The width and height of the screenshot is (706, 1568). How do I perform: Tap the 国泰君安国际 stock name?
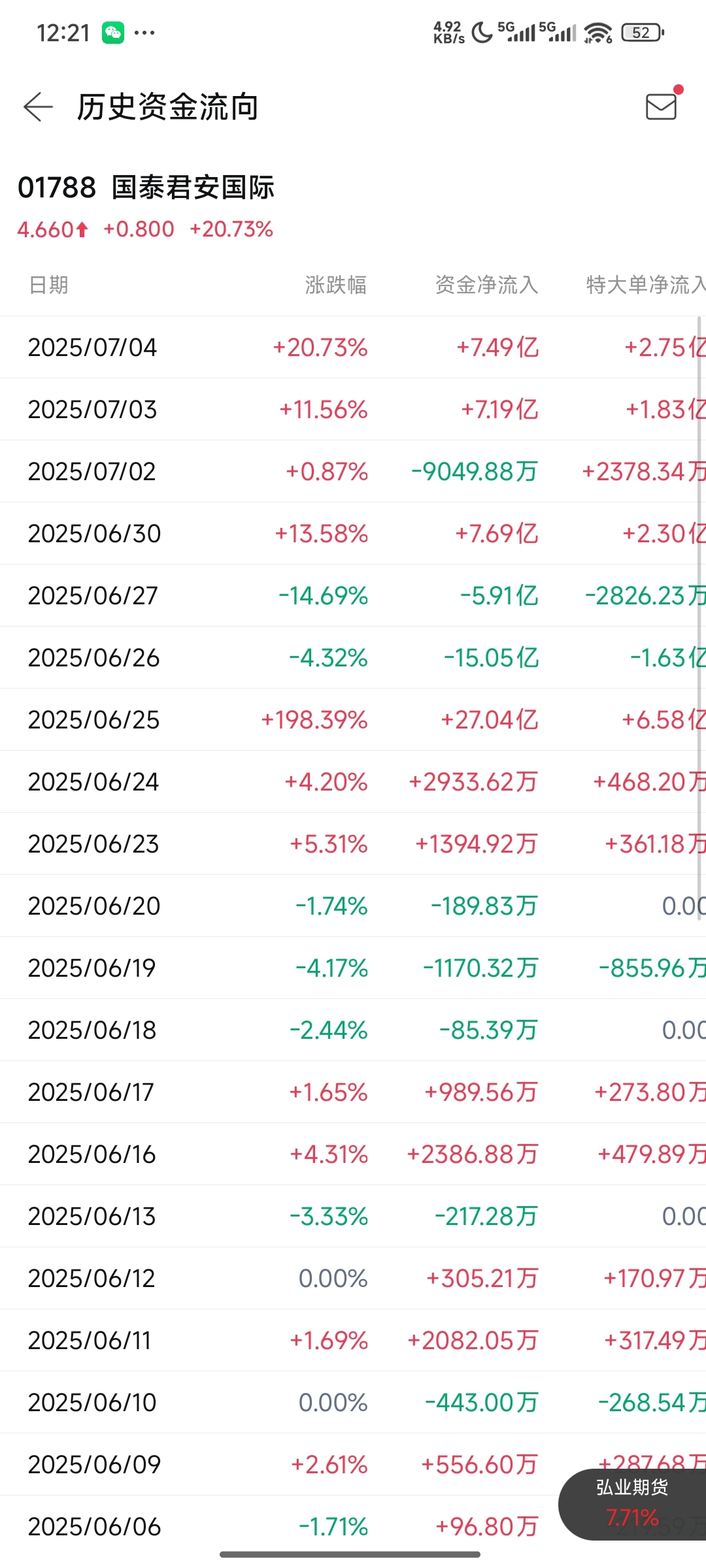193,188
